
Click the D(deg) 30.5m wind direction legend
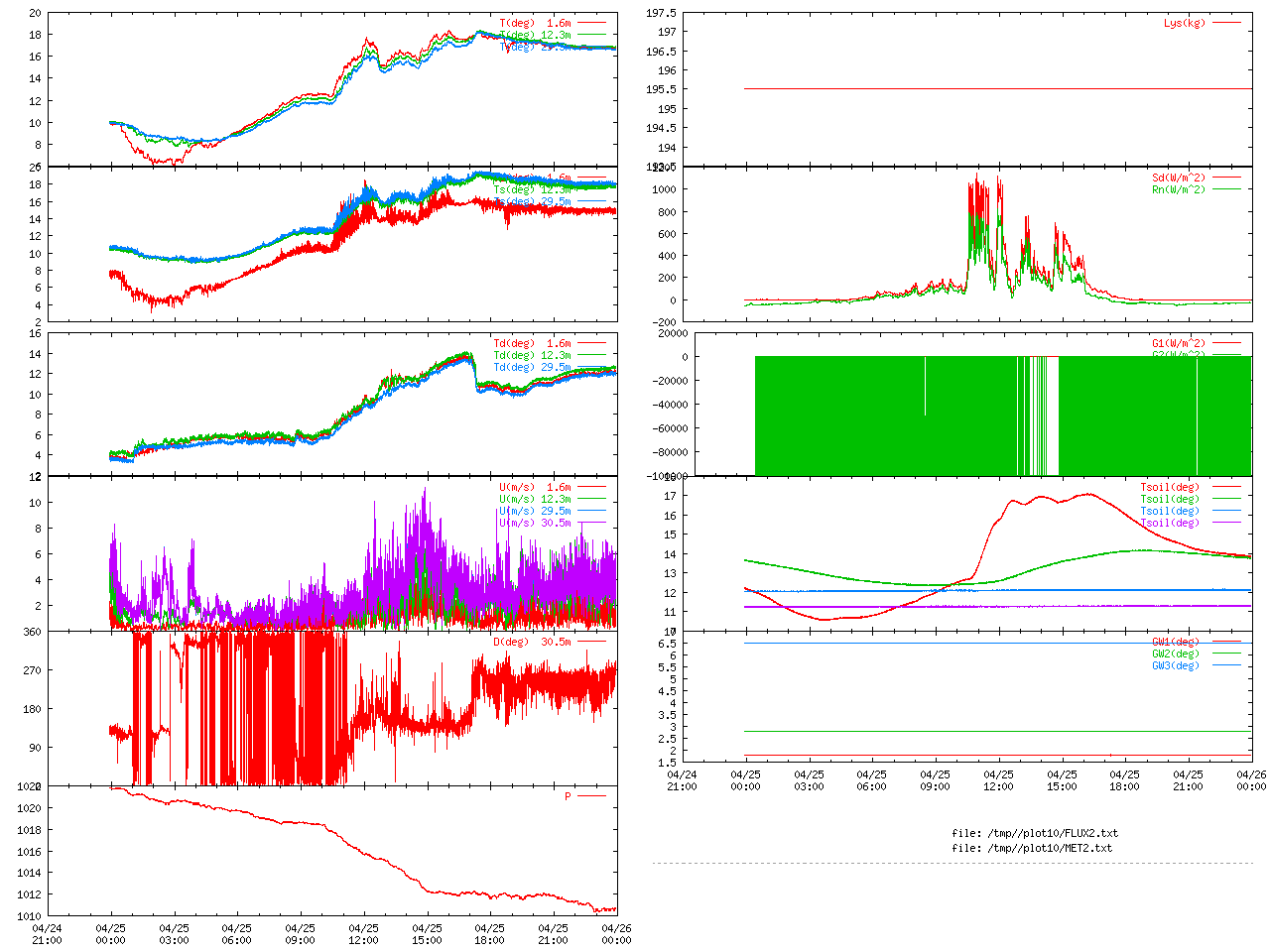coord(532,642)
